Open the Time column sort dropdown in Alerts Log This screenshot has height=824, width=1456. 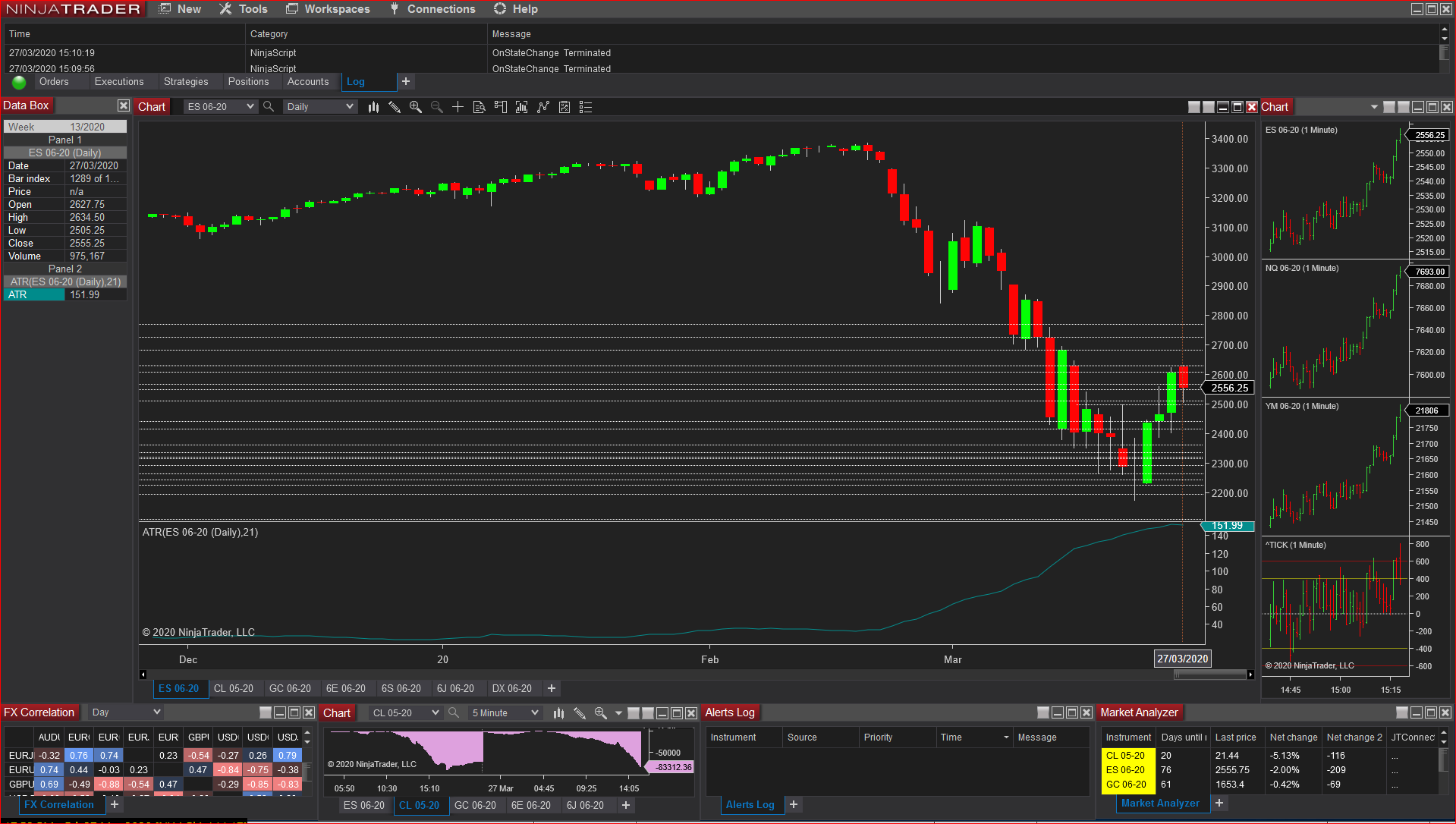(1006, 738)
